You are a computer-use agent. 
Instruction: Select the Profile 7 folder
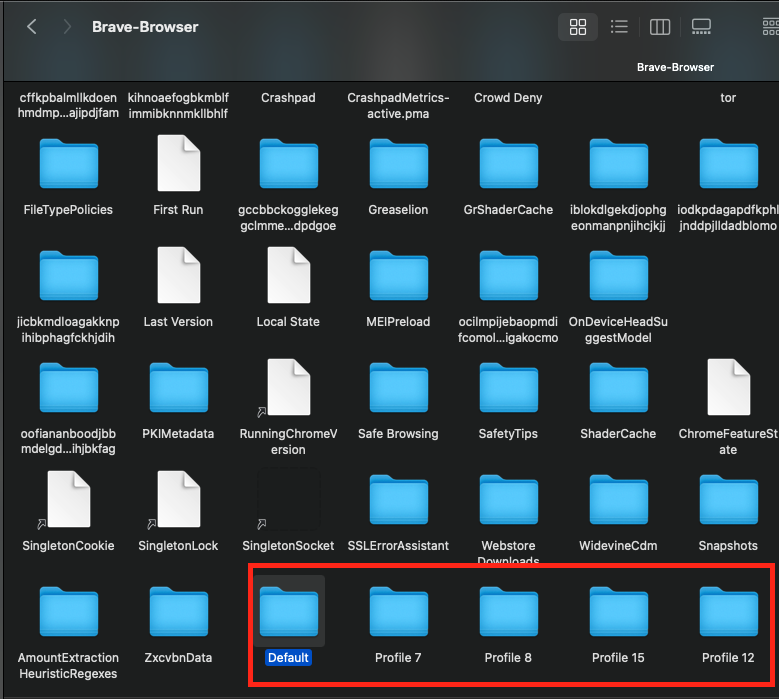pos(398,612)
